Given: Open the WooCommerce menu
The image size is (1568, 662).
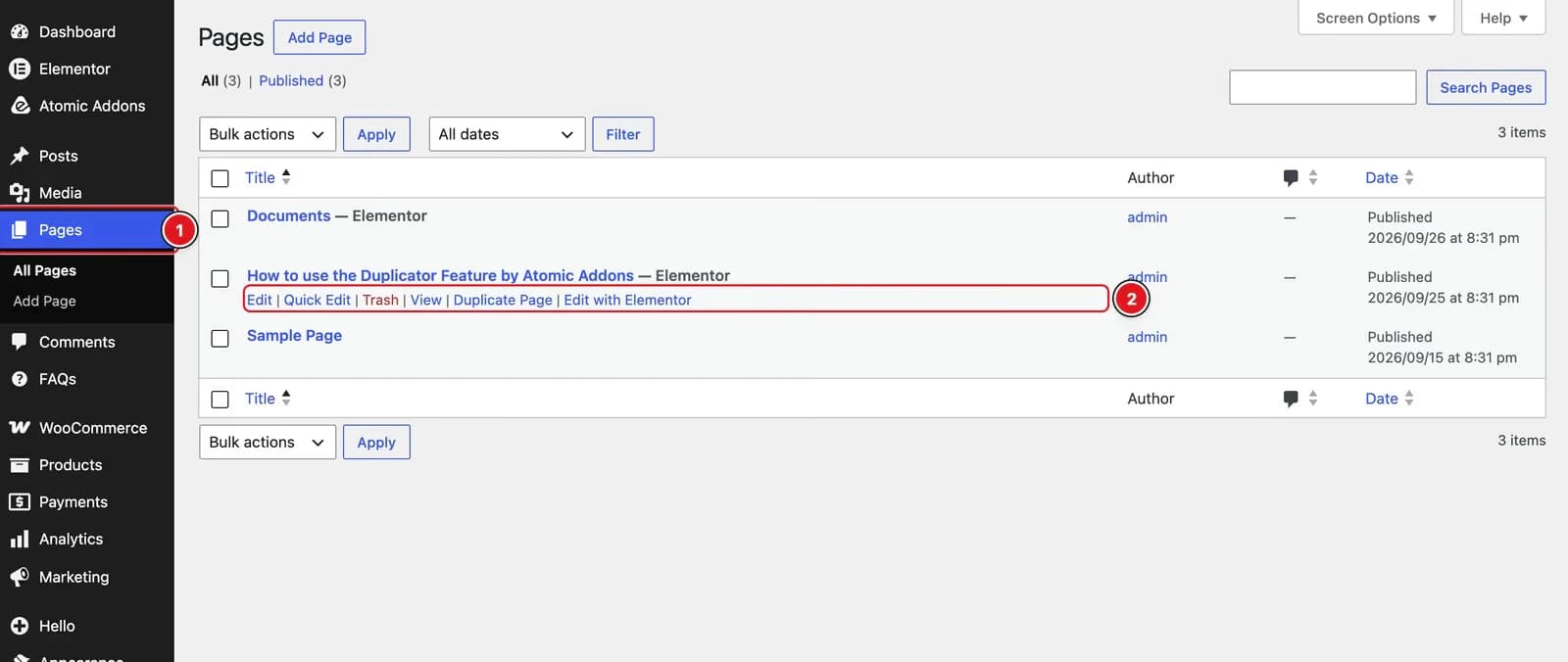Looking at the screenshot, I should [93, 428].
